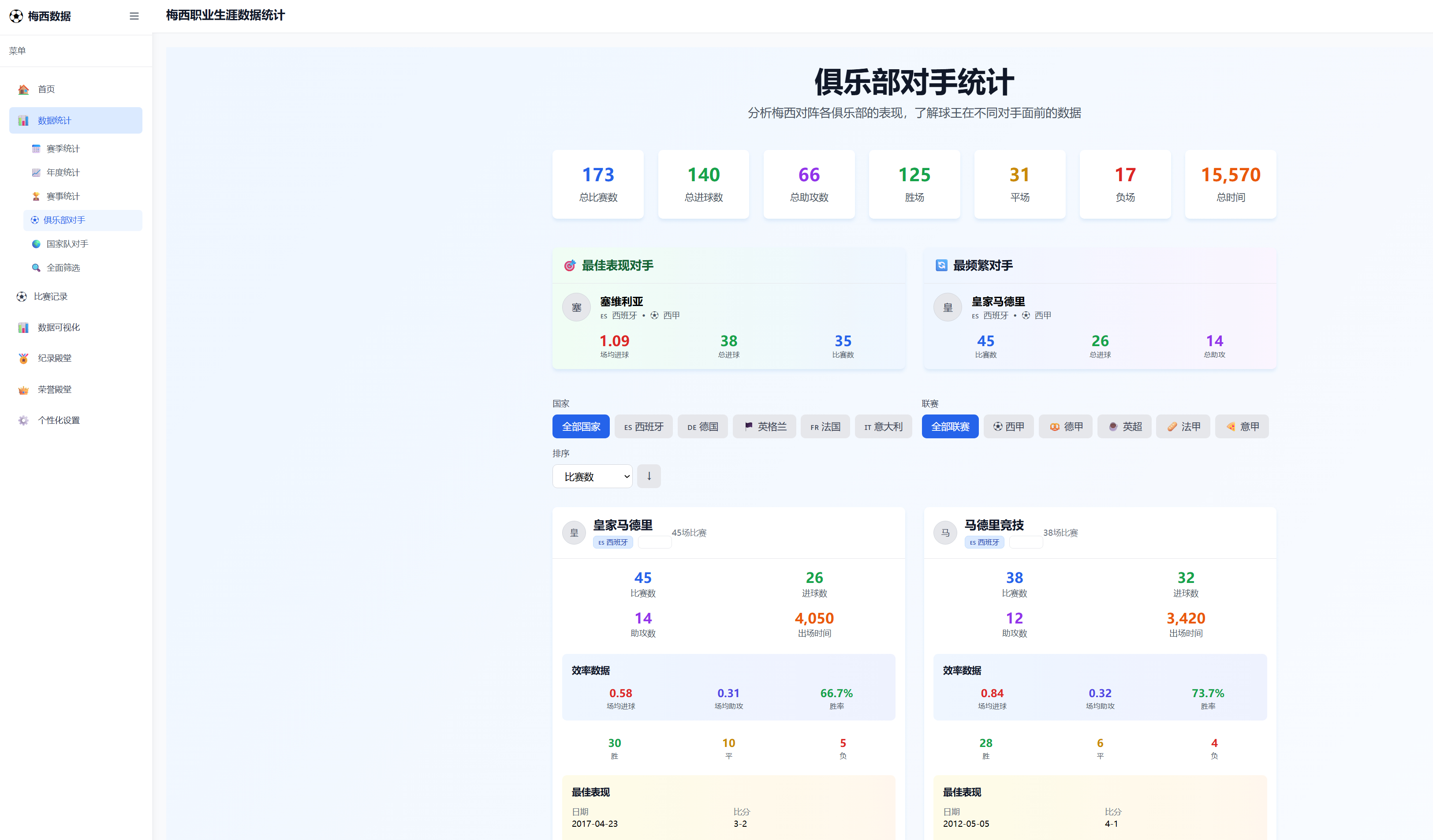Image resolution: width=1433 pixels, height=840 pixels.
Task: Click the 66.7% 胜率 value
Action: pos(836,693)
